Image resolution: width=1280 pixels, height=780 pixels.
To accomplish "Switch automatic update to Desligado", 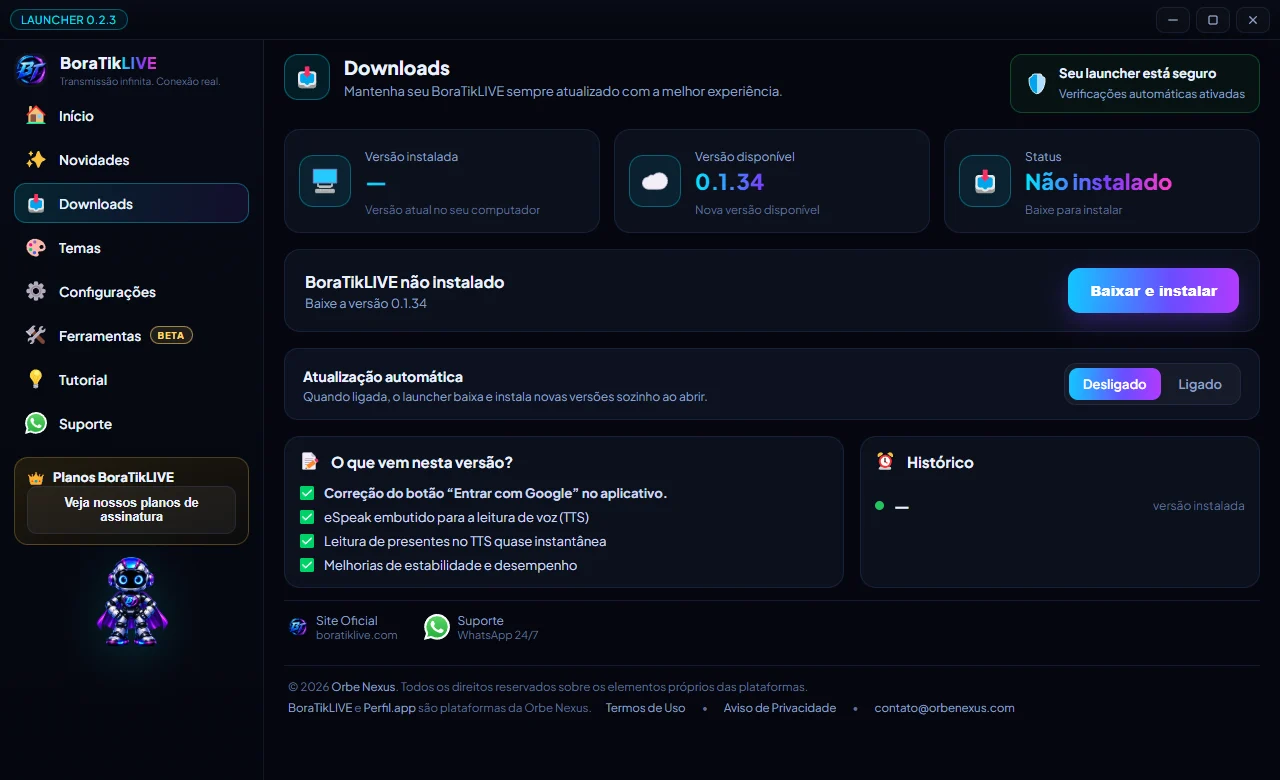I will 1114,384.
